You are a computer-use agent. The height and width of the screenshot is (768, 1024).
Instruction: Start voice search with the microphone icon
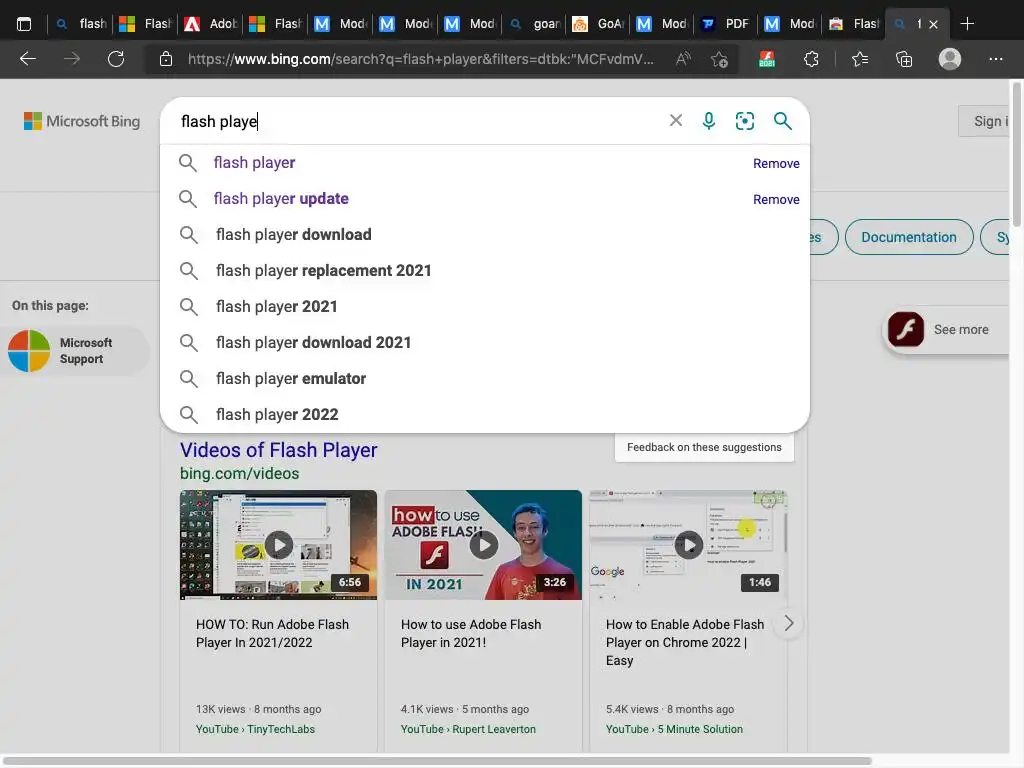coord(709,121)
